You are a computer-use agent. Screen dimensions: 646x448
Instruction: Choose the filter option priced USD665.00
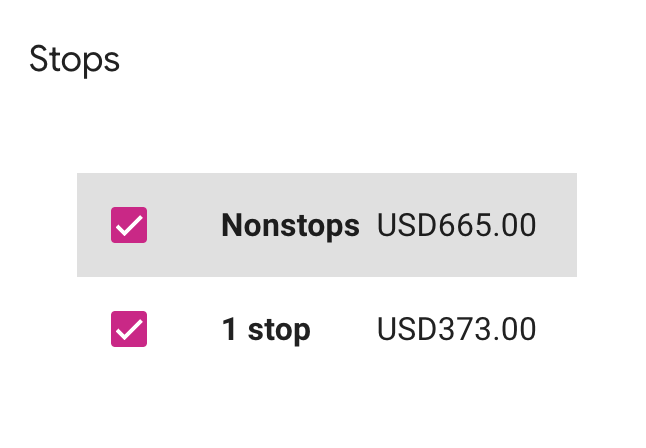[327, 225]
